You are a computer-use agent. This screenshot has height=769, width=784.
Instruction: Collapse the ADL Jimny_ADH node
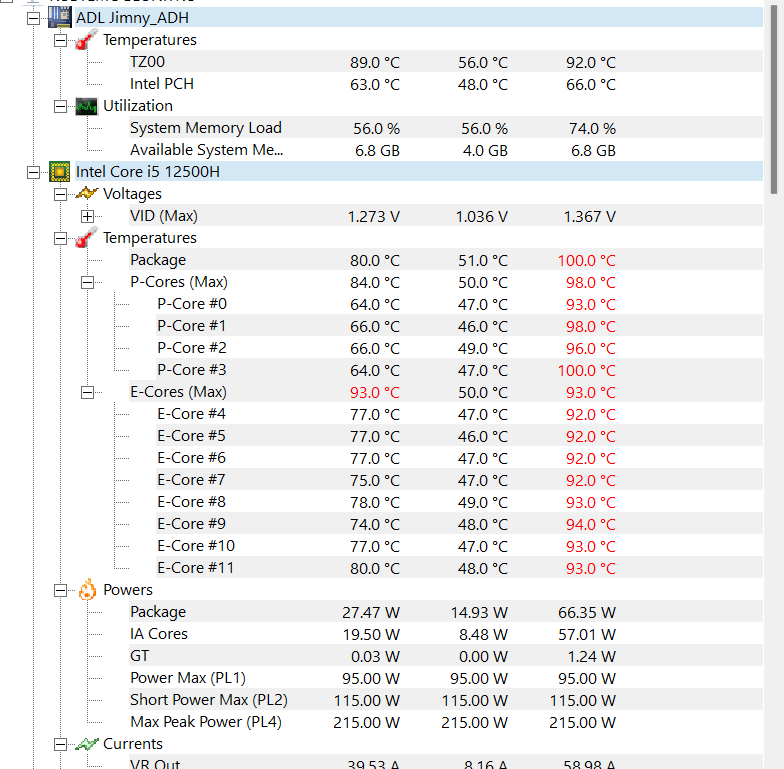point(34,18)
